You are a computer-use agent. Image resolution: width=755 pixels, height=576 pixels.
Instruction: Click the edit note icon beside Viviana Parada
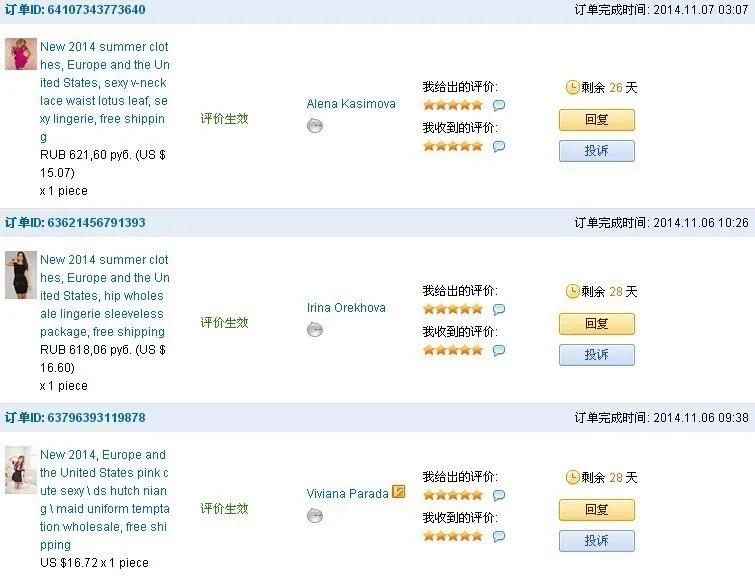pyautogui.click(x=399, y=491)
